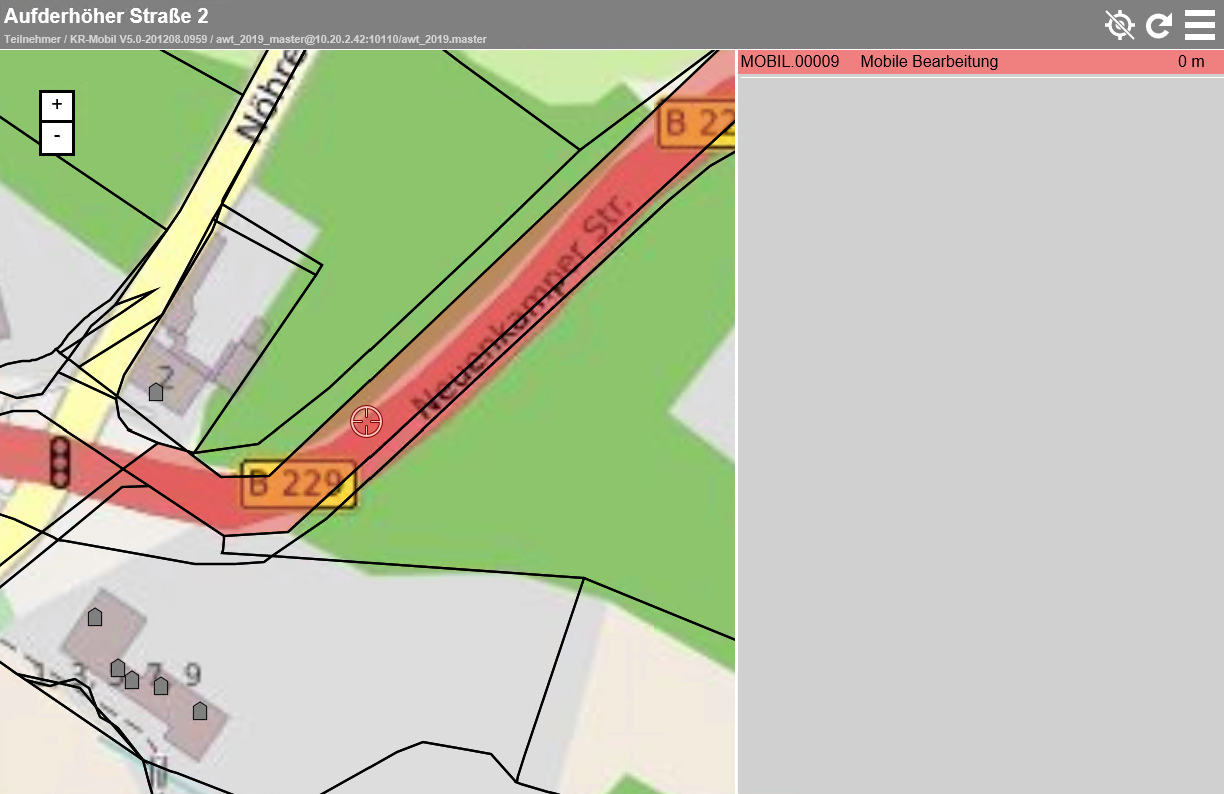Select house marker below number 9
1224x794 pixels.
pyautogui.click(x=200, y=711)
